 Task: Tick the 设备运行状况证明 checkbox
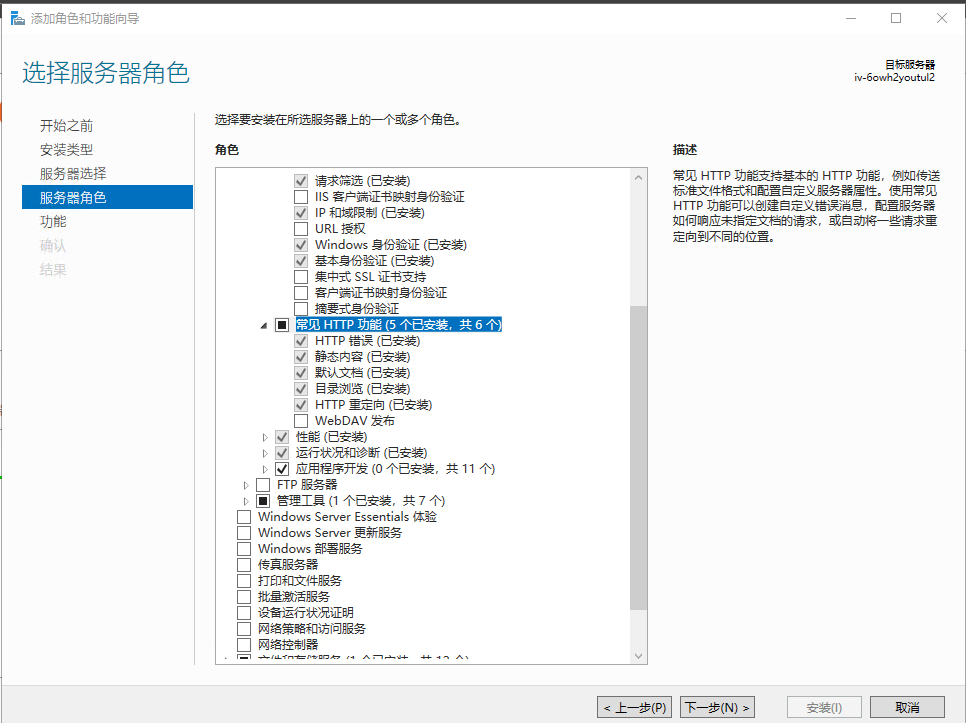pos(244,613)
